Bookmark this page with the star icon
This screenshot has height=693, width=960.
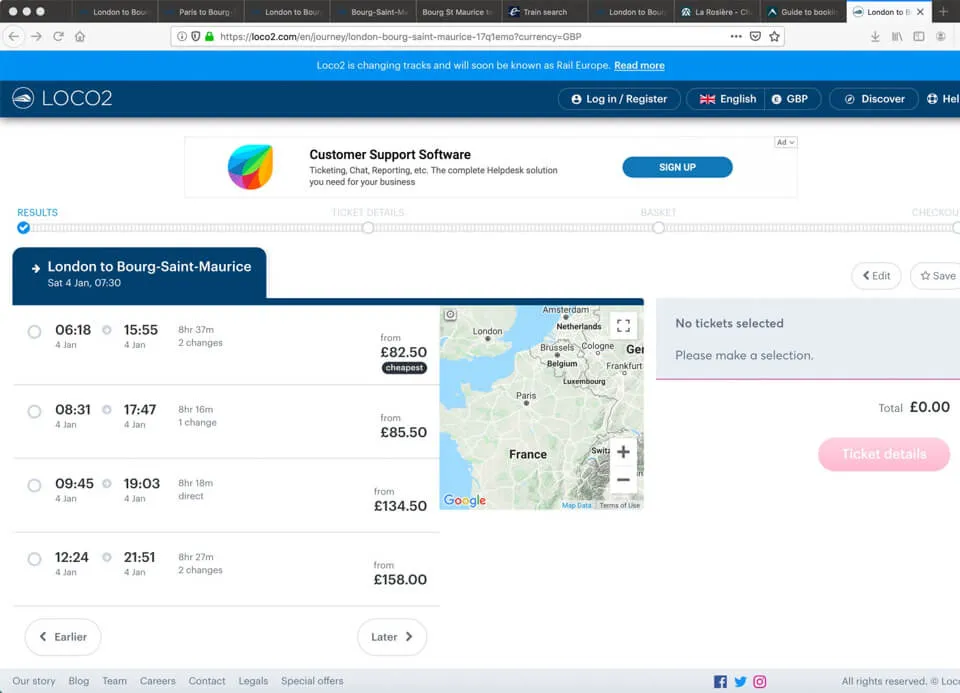[x=774, y=37]
